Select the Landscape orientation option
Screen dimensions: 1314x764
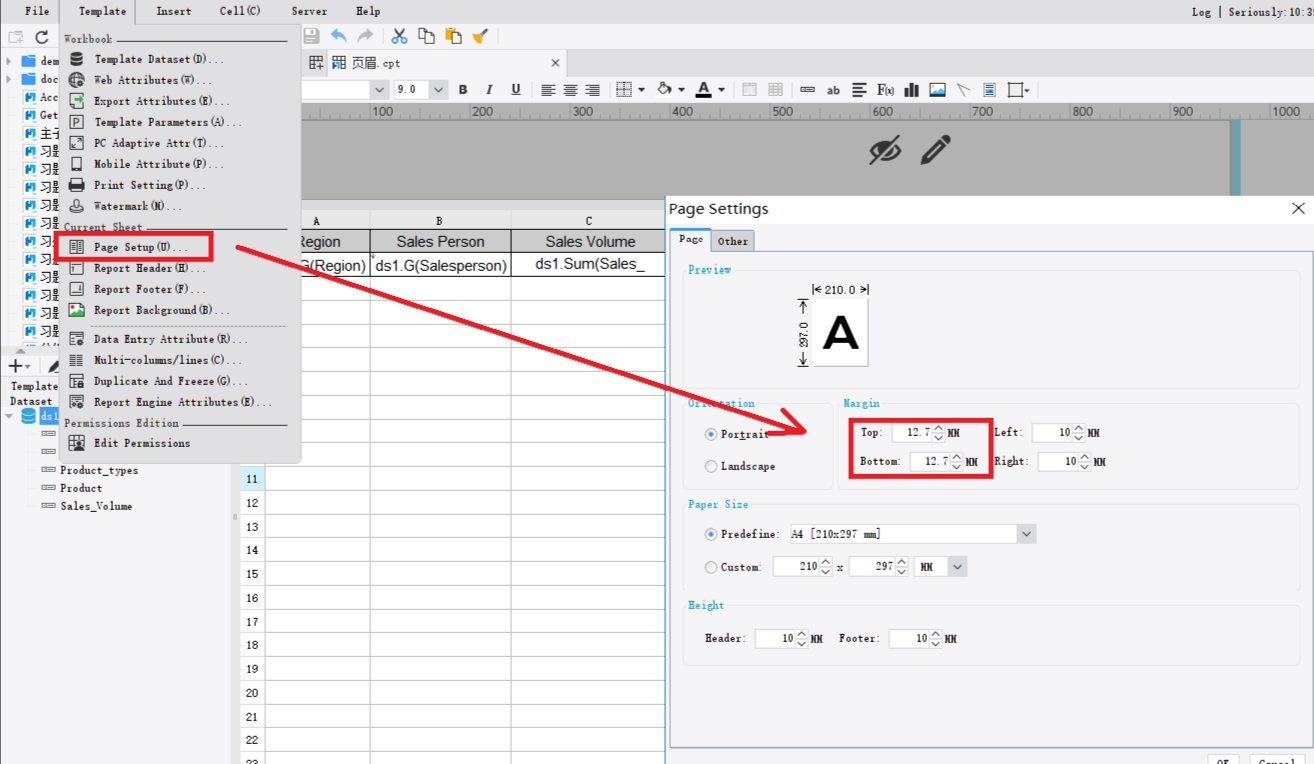(711, 466)
